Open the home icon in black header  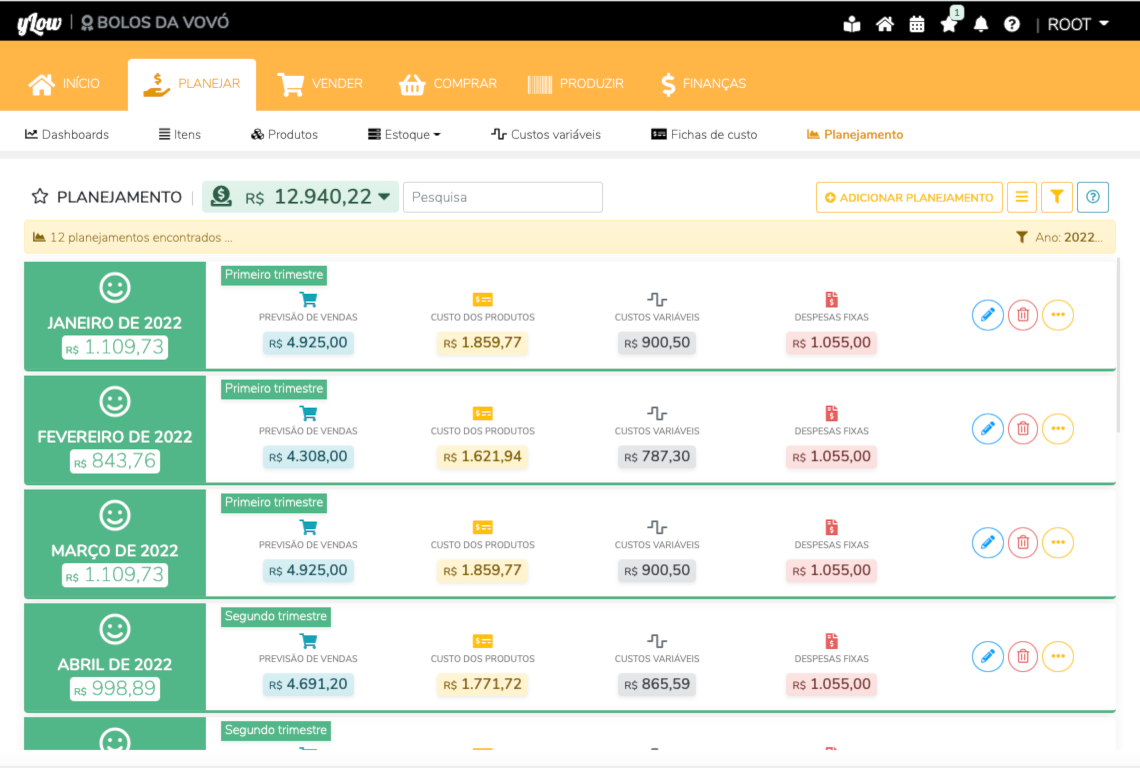pyautogui.click(x=884, y=24)
